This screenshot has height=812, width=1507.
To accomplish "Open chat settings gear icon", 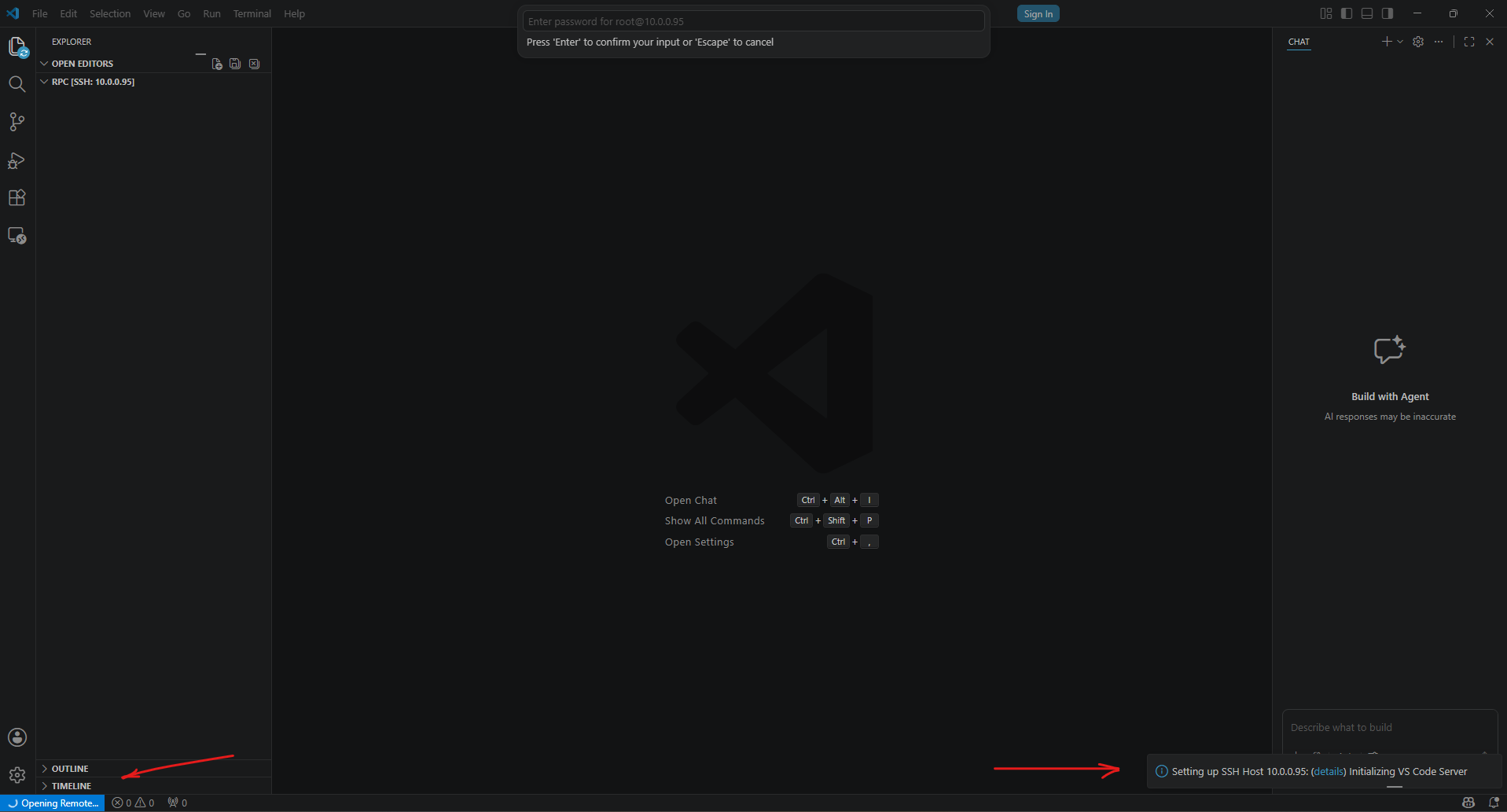I will (1418, 42).
